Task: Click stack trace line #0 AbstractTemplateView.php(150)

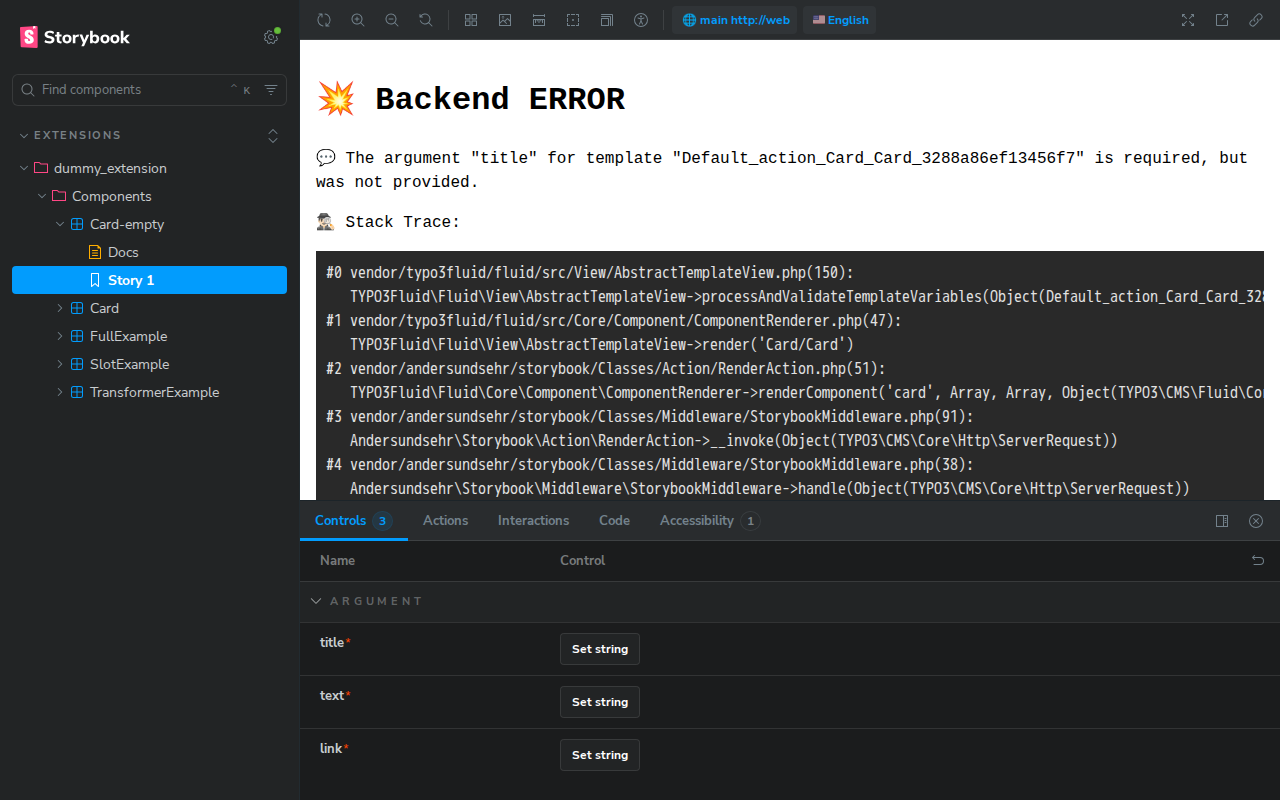Action: point(590,272)
